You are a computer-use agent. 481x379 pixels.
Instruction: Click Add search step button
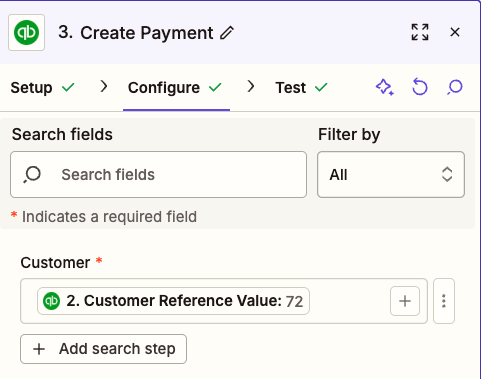103,349
